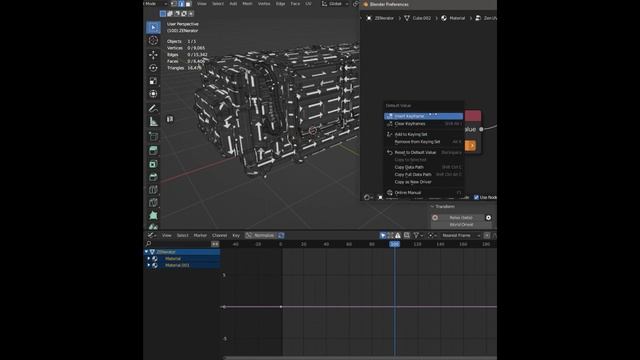Select the Rotate tool
640x360 pixels.
coord(153,68)
